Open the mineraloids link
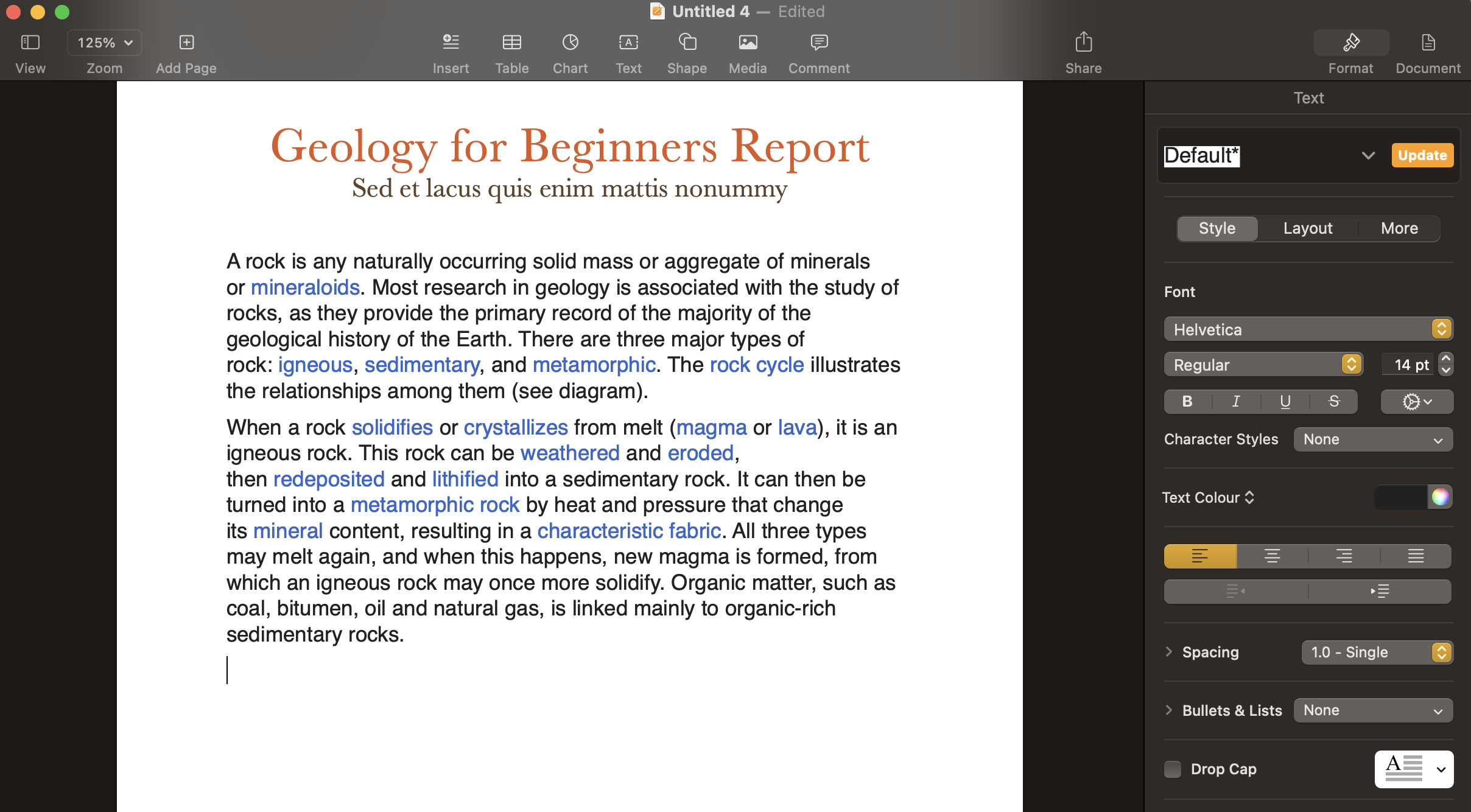 click(x=305, y=287)
